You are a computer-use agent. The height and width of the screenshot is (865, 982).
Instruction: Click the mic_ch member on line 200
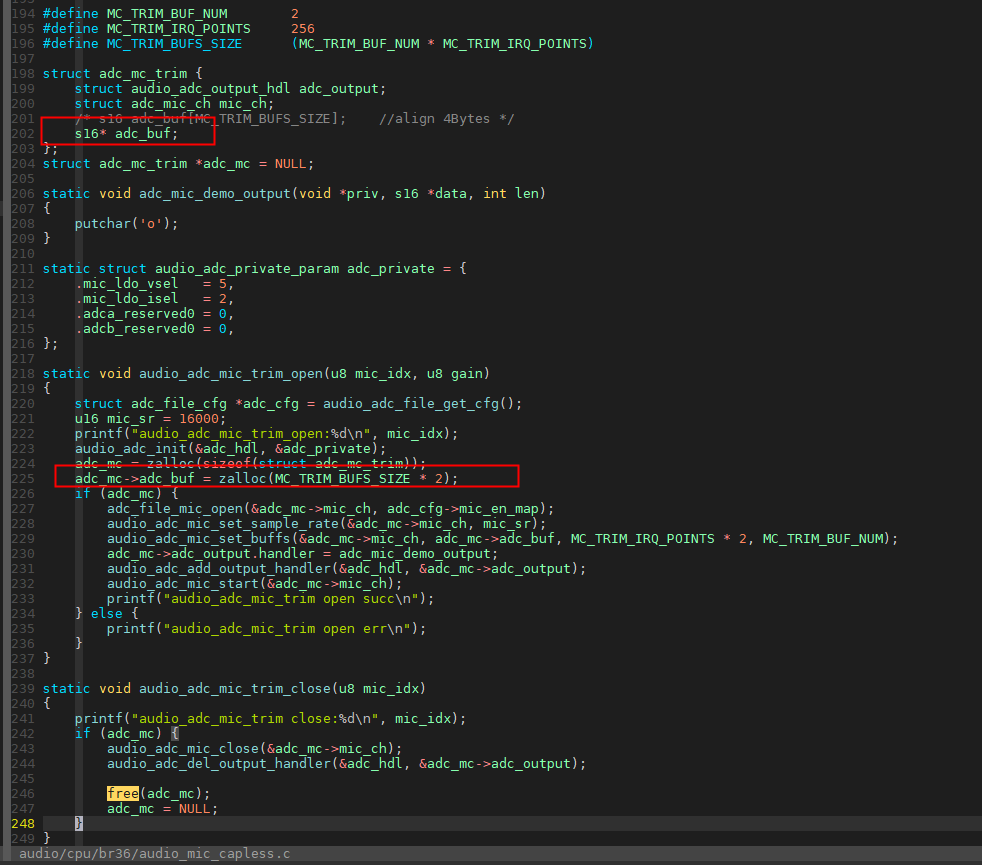[x=243, y=104]
